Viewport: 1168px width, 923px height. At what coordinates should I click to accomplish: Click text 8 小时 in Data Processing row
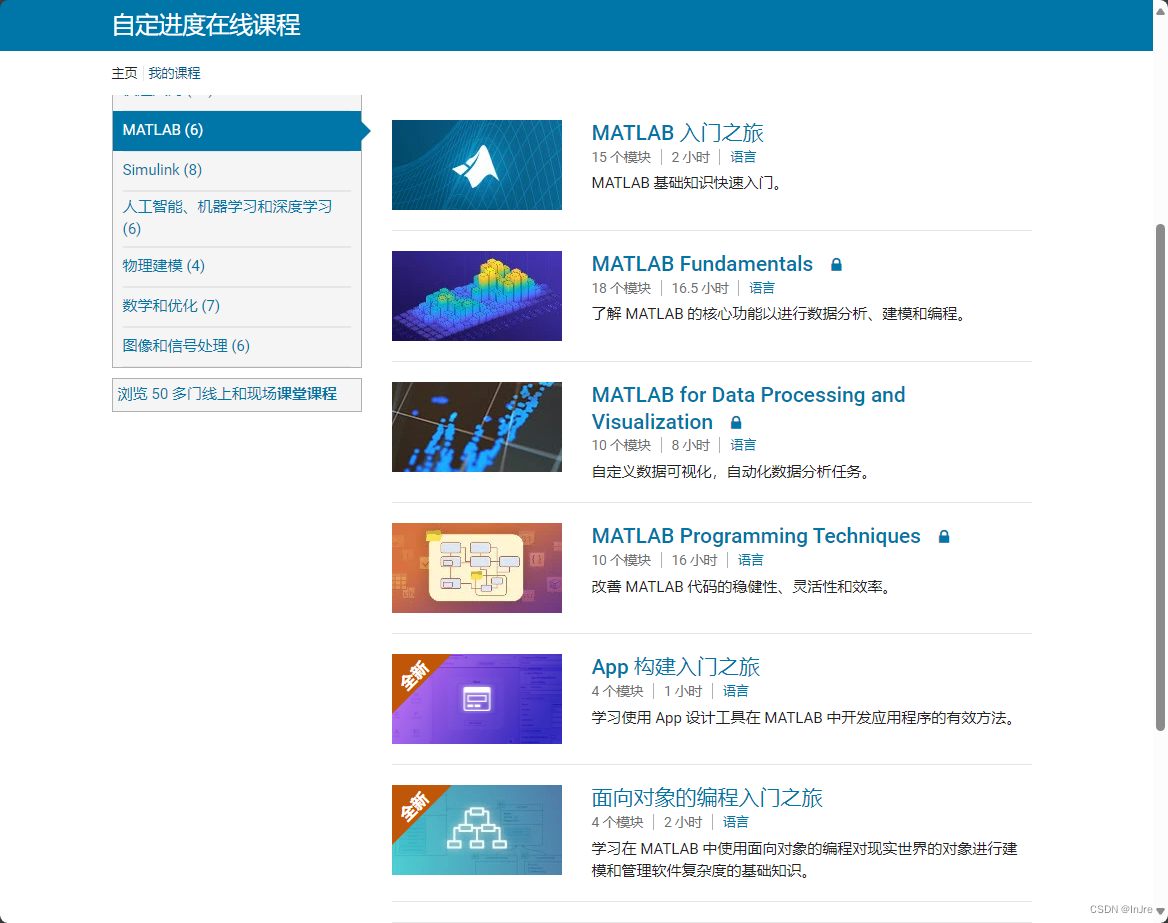(691, 445)
